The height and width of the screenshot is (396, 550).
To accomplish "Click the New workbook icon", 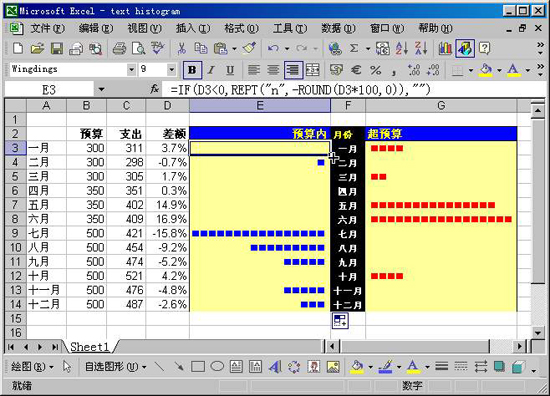I will (18, 48).
